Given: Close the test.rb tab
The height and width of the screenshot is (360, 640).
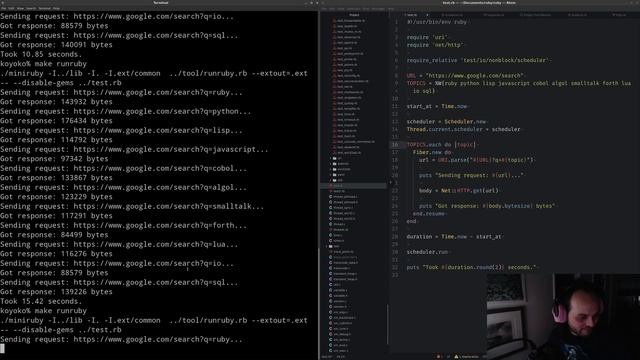Looking at the screenshot, I should click(x=427, y=15).
